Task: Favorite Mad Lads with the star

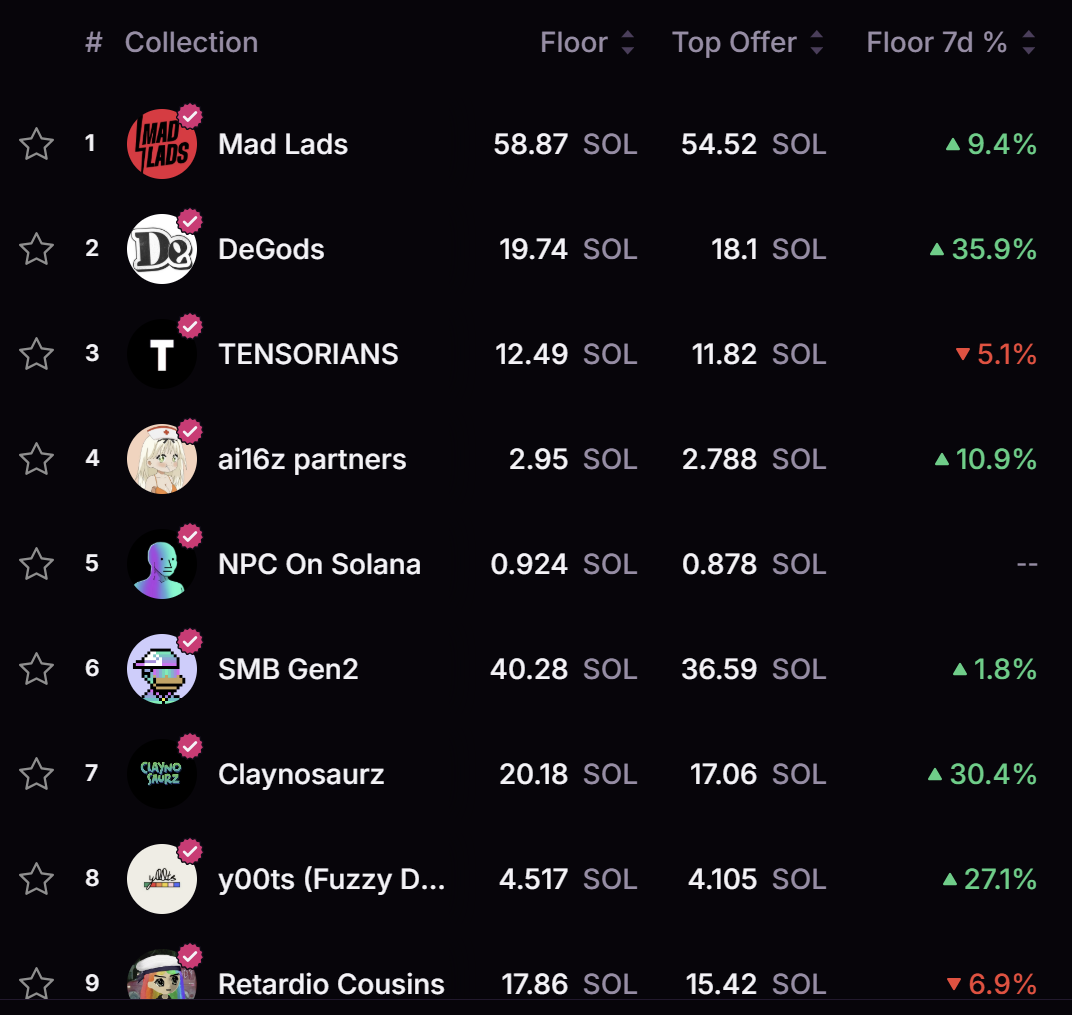Action: click(37, 145)
